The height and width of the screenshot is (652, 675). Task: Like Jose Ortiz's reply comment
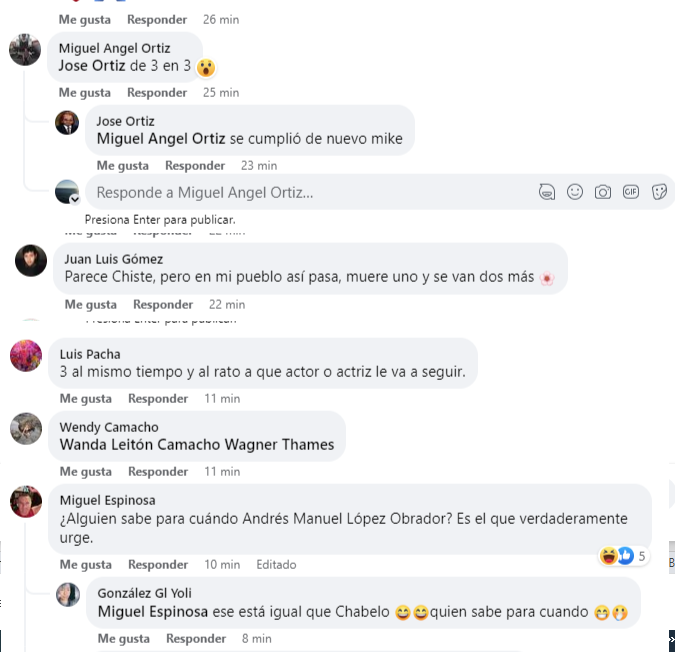[123, 166]
